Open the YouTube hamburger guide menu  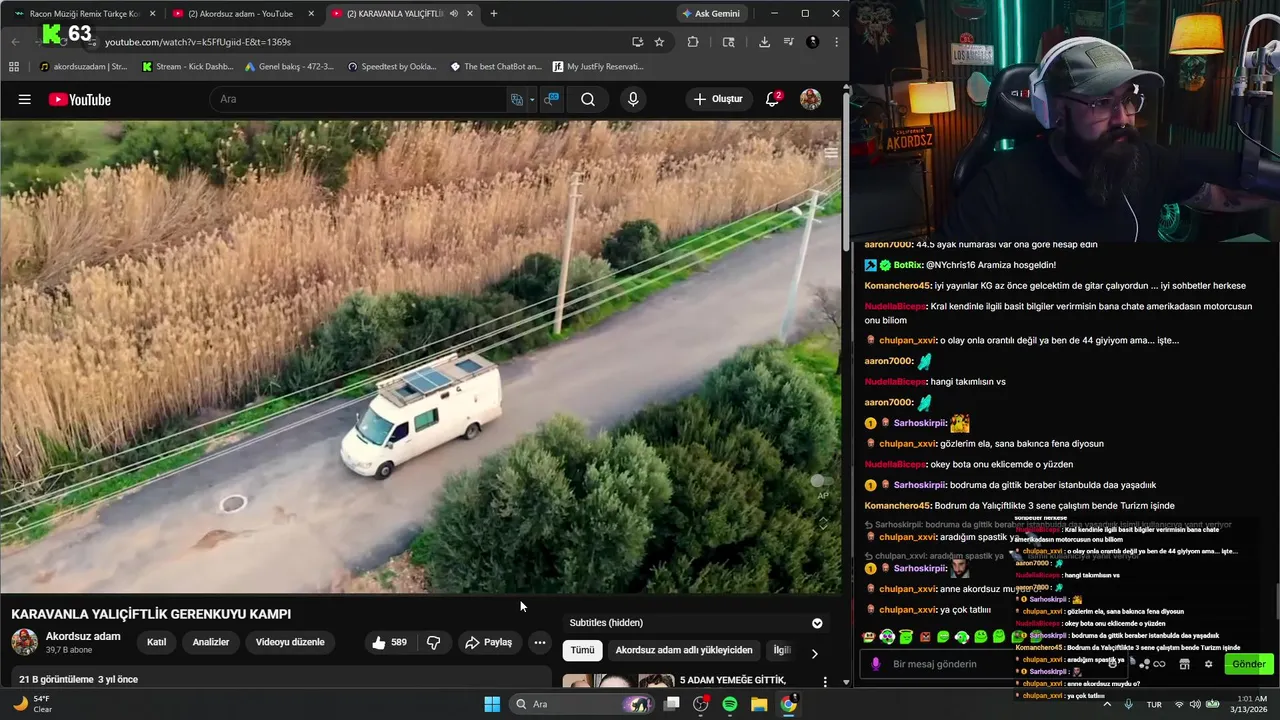pyautogui.click(x=25, y=99)
